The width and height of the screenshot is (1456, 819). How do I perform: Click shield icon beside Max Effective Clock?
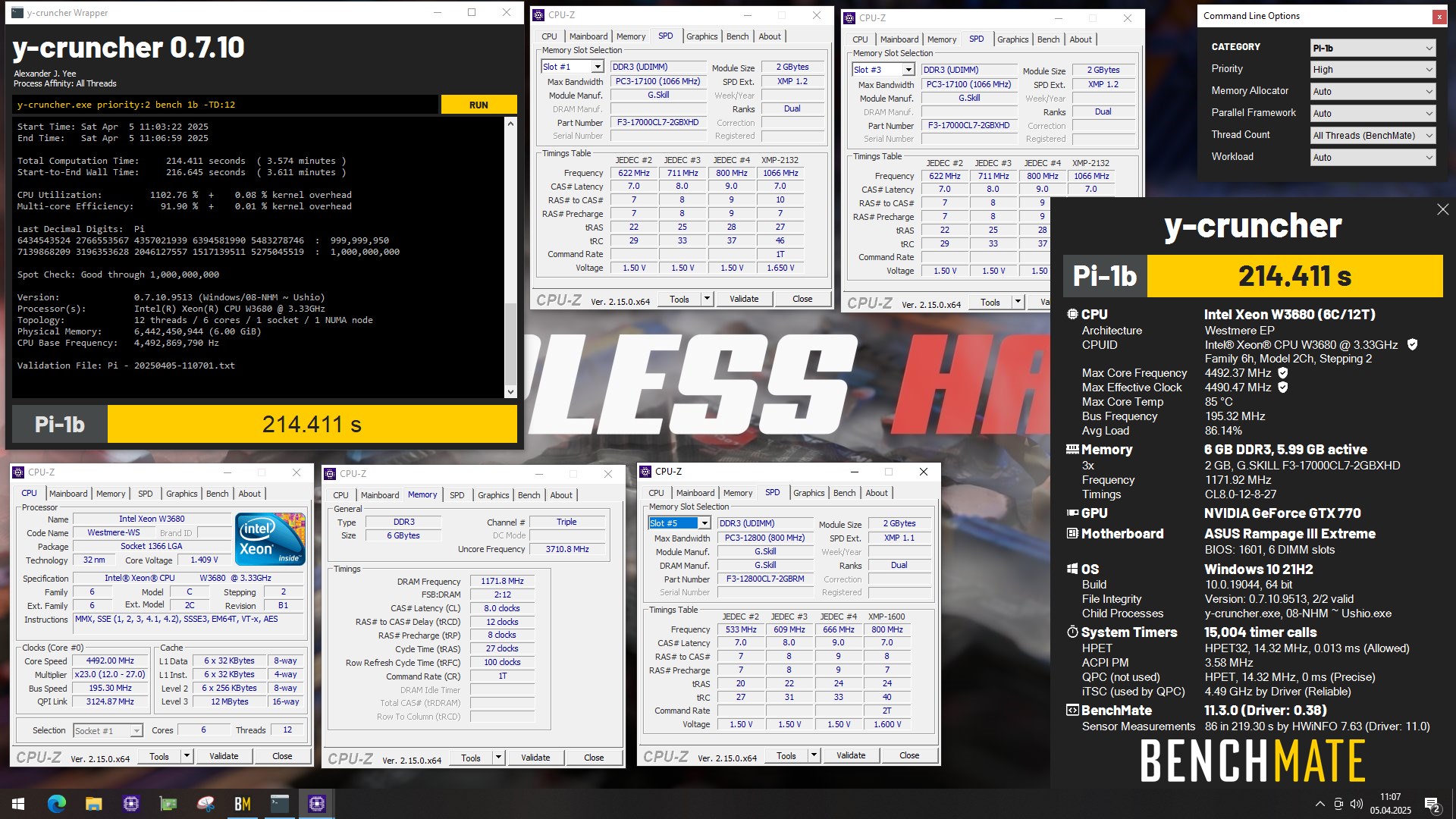pos(1283,387)
